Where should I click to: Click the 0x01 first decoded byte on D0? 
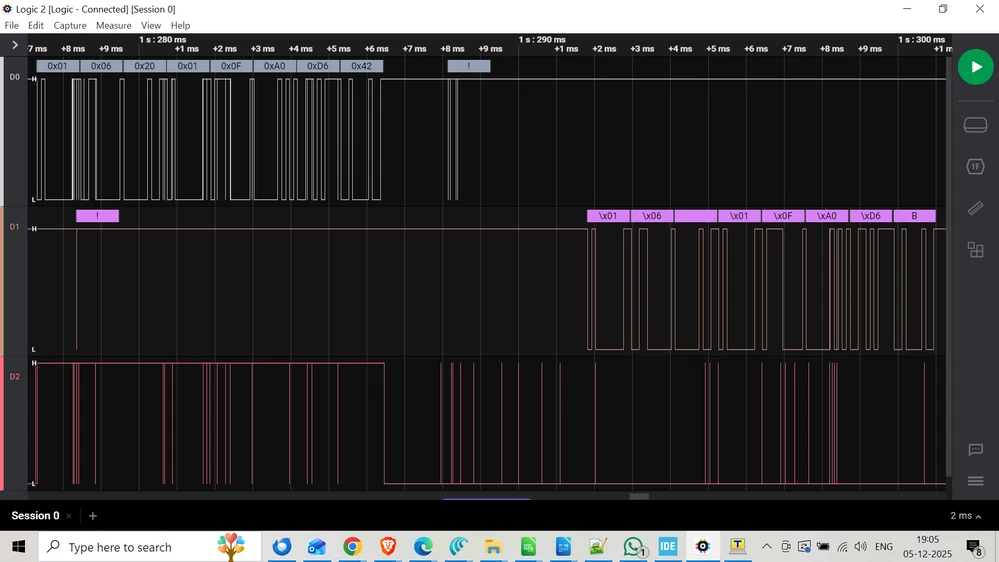pos(57,66)
